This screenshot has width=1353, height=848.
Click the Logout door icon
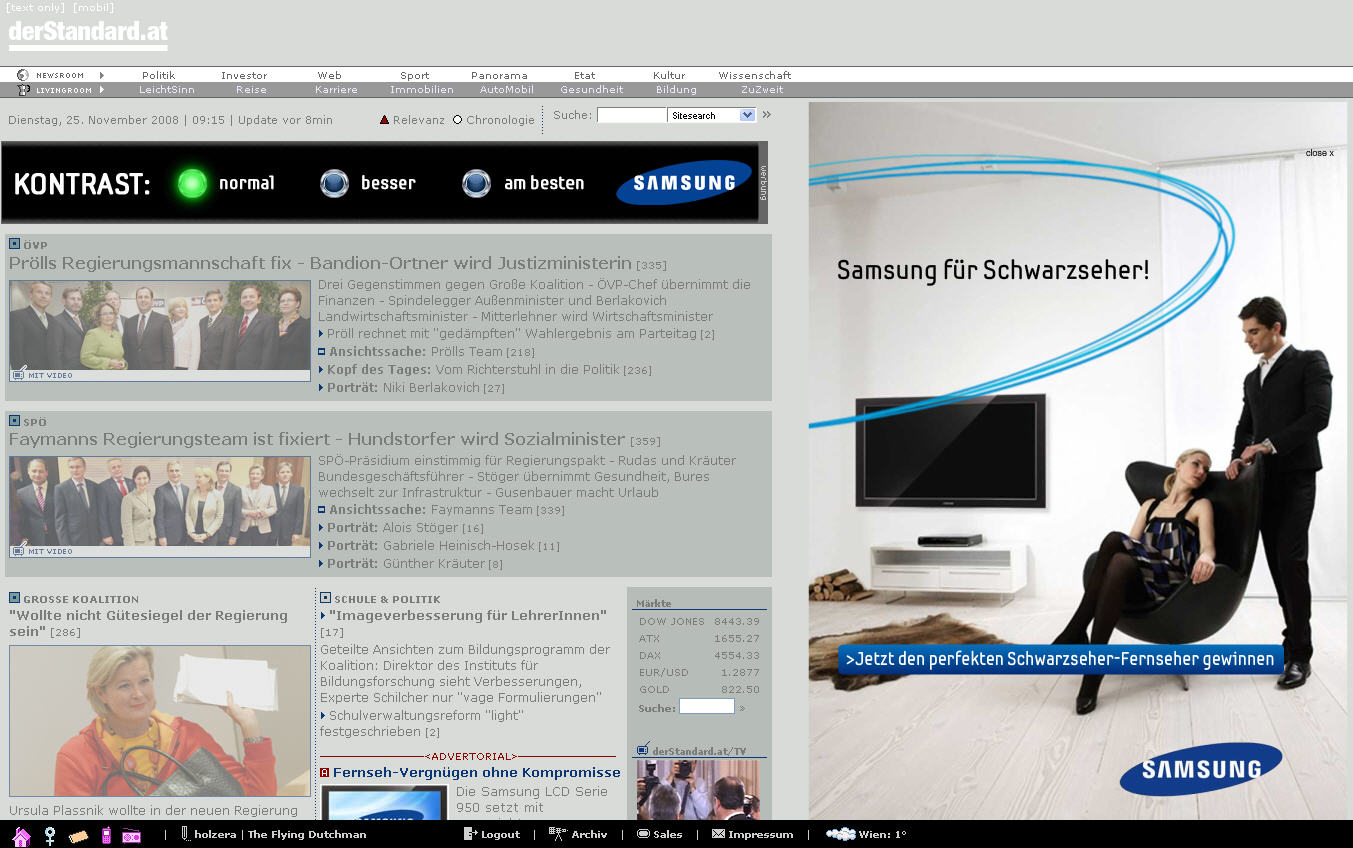470,834
